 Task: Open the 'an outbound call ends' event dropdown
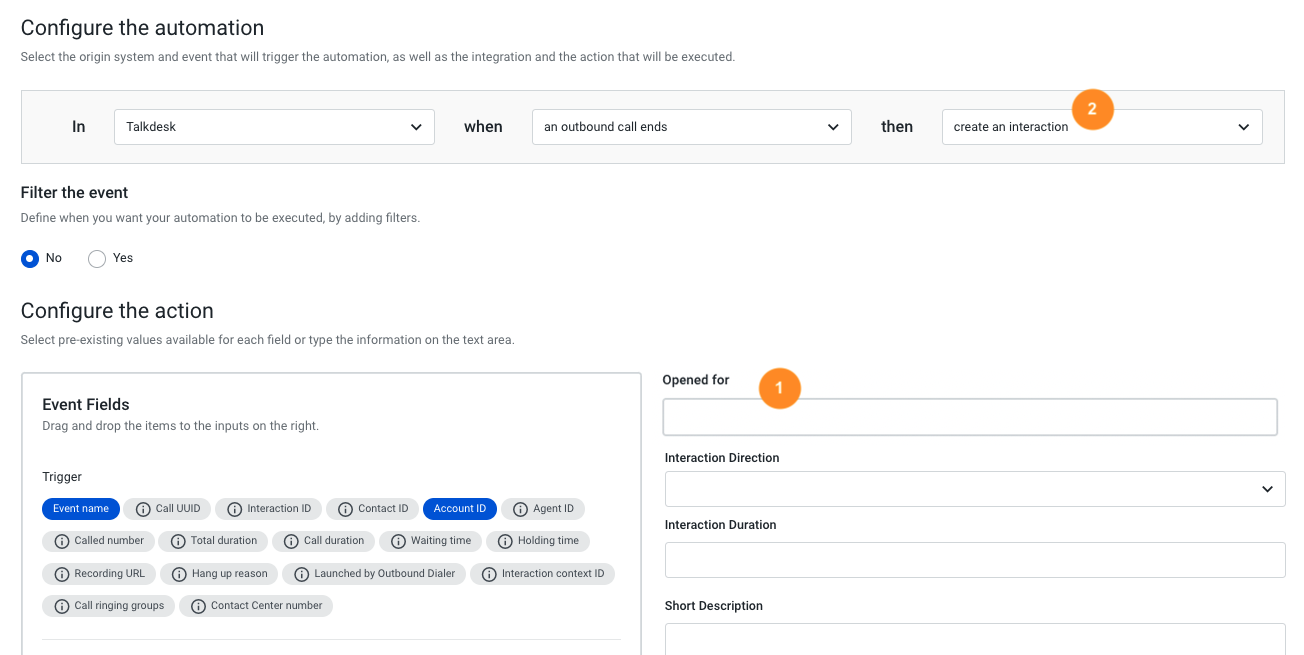(691, 127)
